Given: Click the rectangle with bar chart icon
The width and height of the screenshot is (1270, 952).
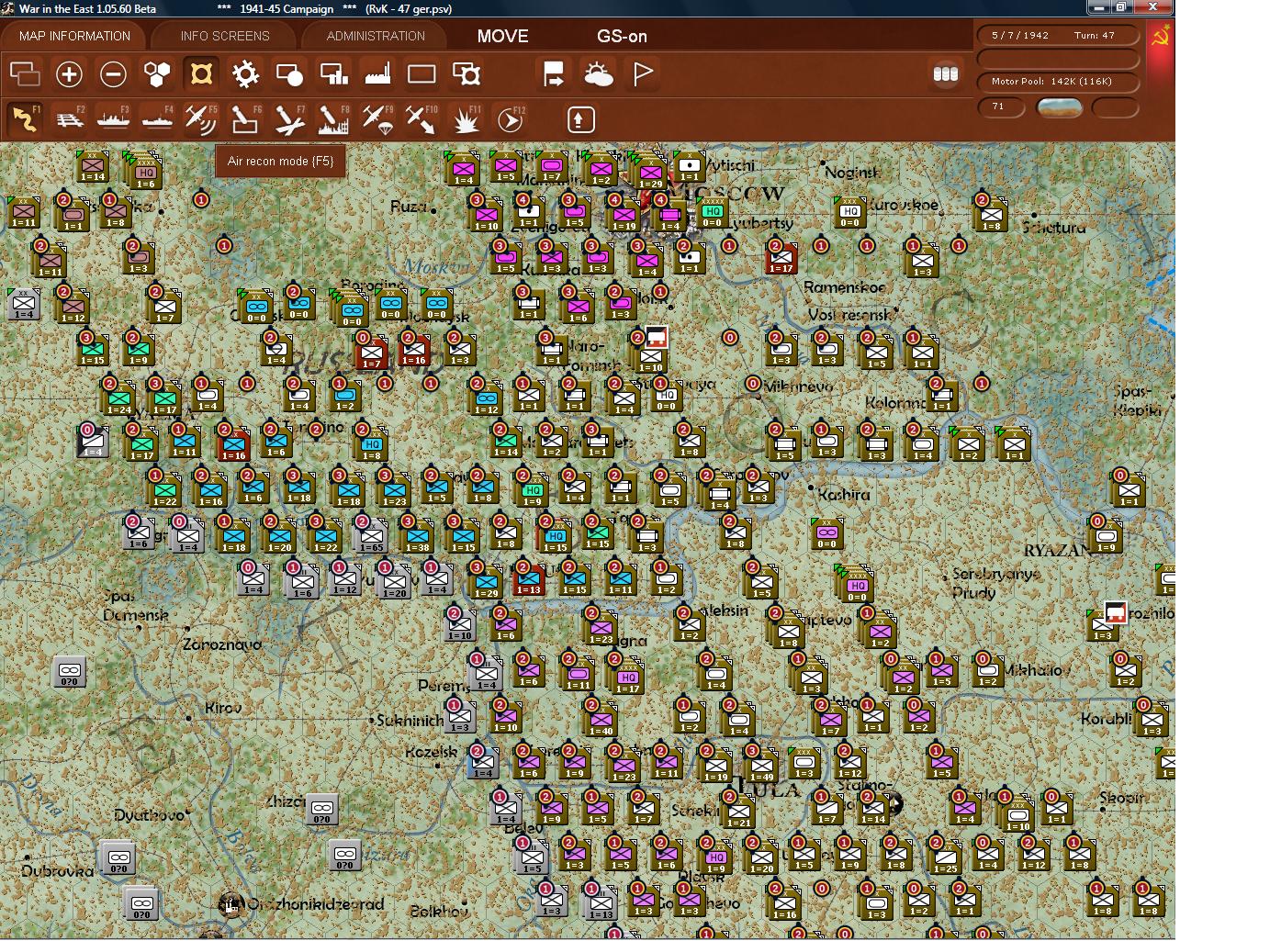Looking at the screenshot, I should 333,73.
